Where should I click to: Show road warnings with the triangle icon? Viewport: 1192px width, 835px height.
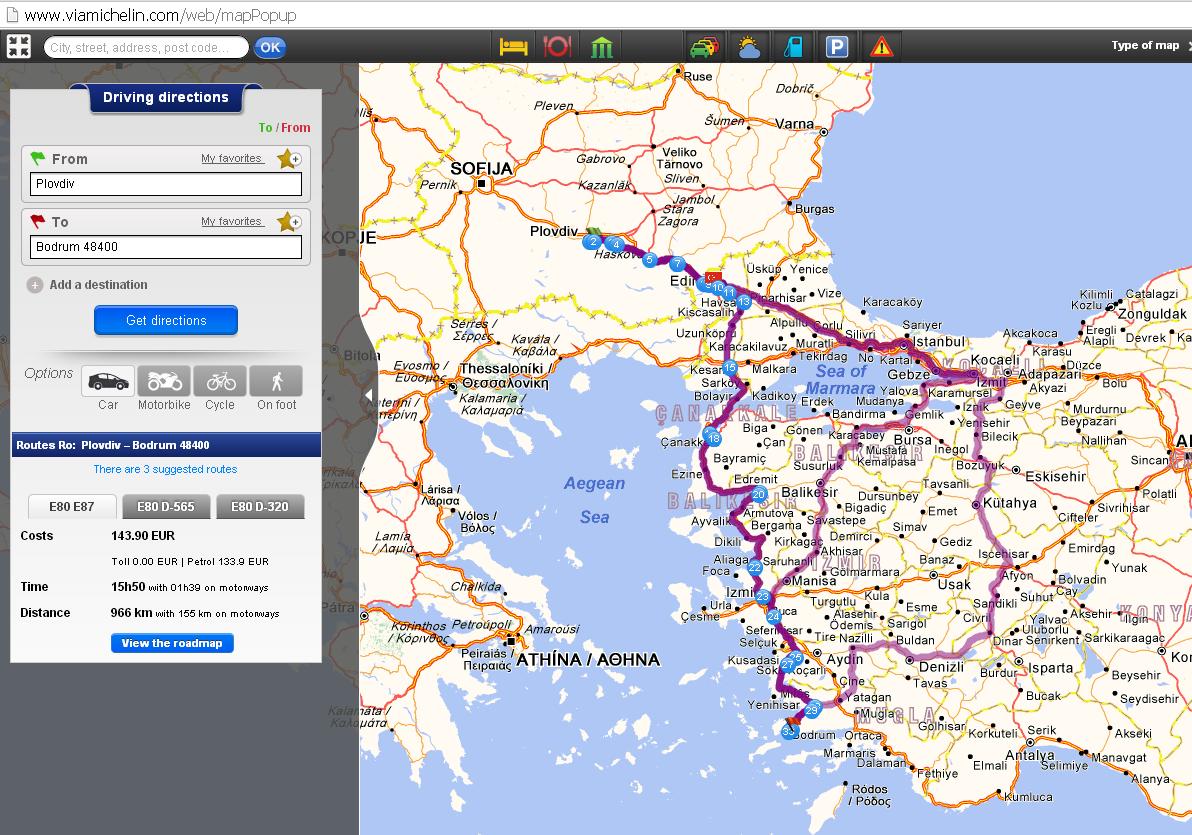pos(882,46)
